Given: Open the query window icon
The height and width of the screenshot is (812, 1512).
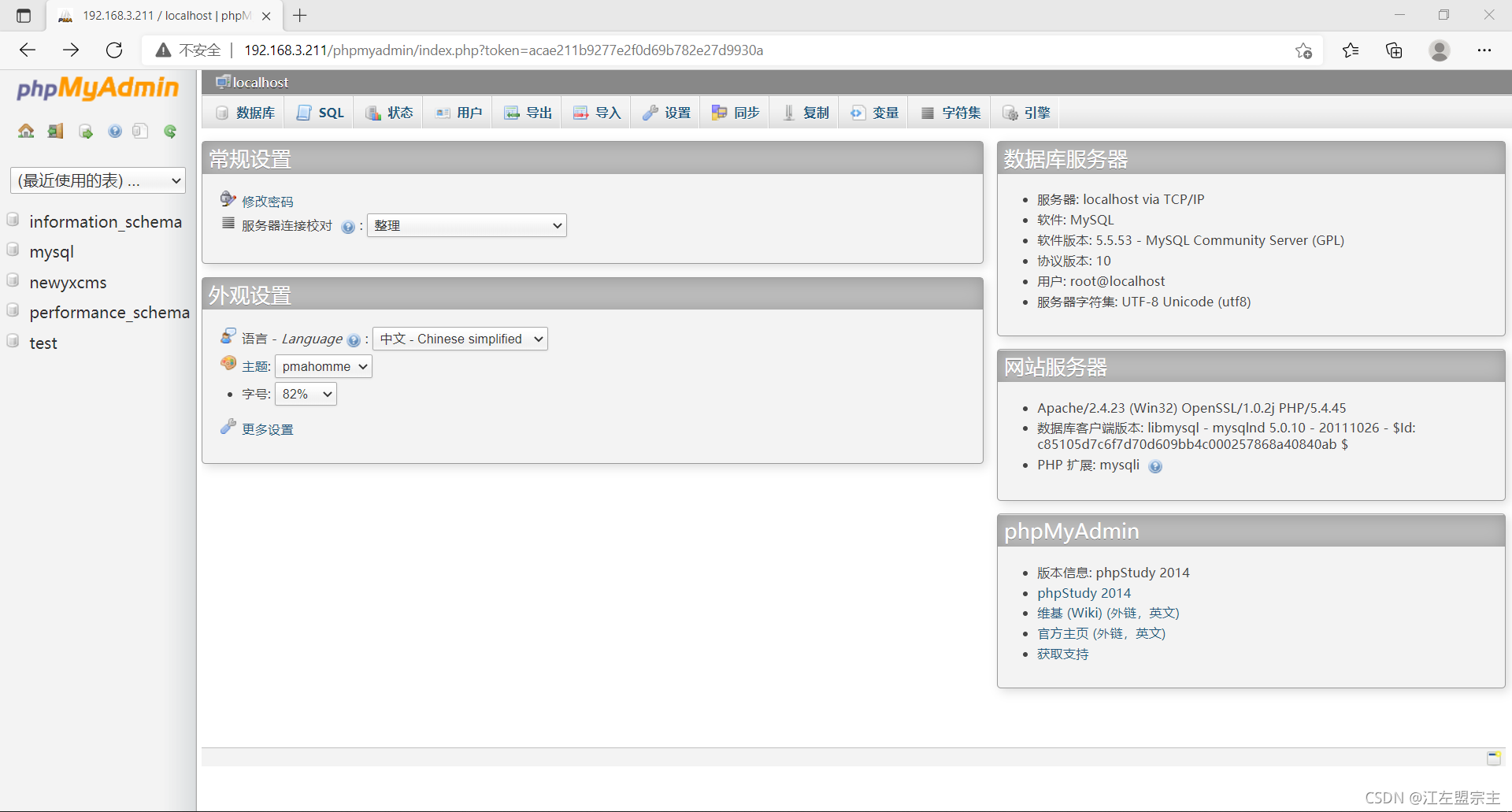Looking at the screenshot, I should pyautogui.click(x=85, y=131).
